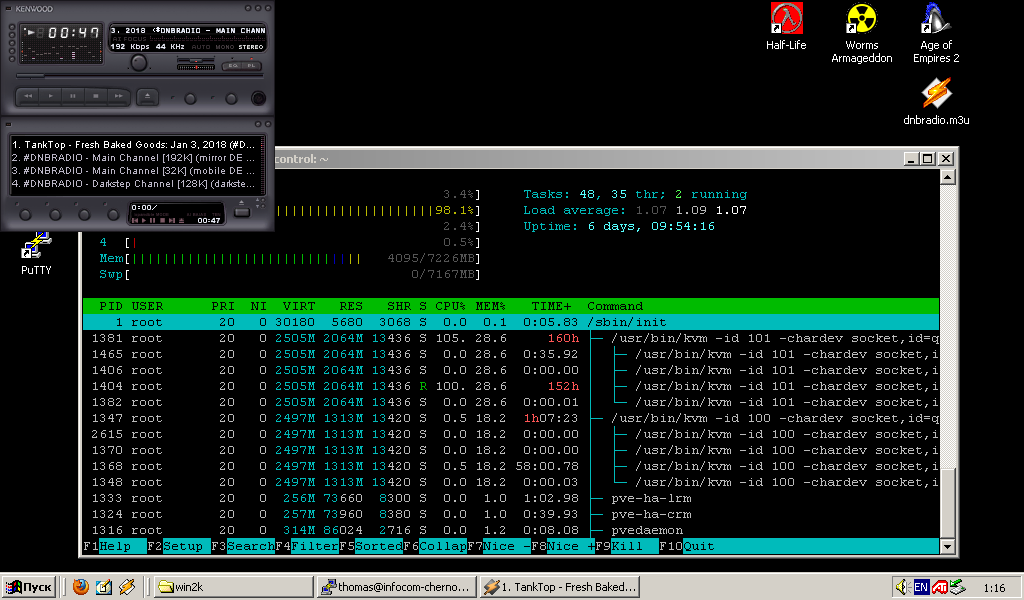1024x600 pixels.
Task: Open Half-Life desktop shortcut
Action: point(786,27)
